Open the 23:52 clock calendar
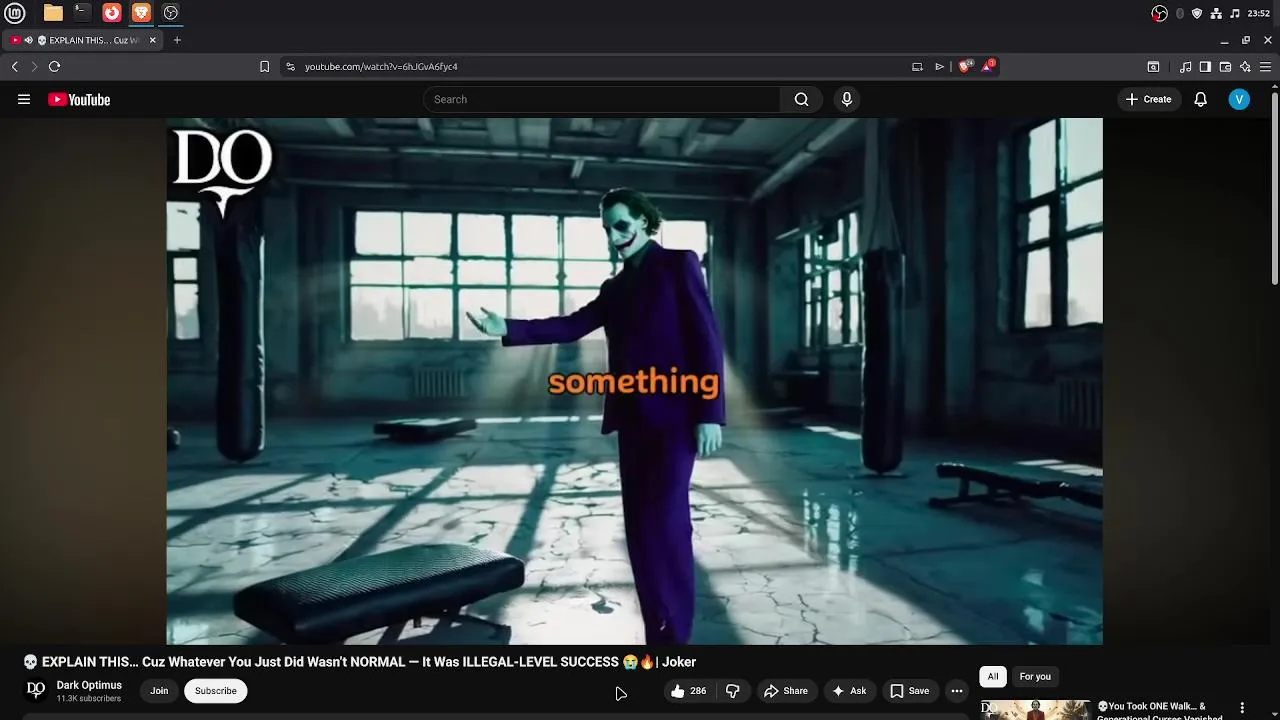Image resolution: width=1280 pixels, height=720 pixels. pos(1259,13)
